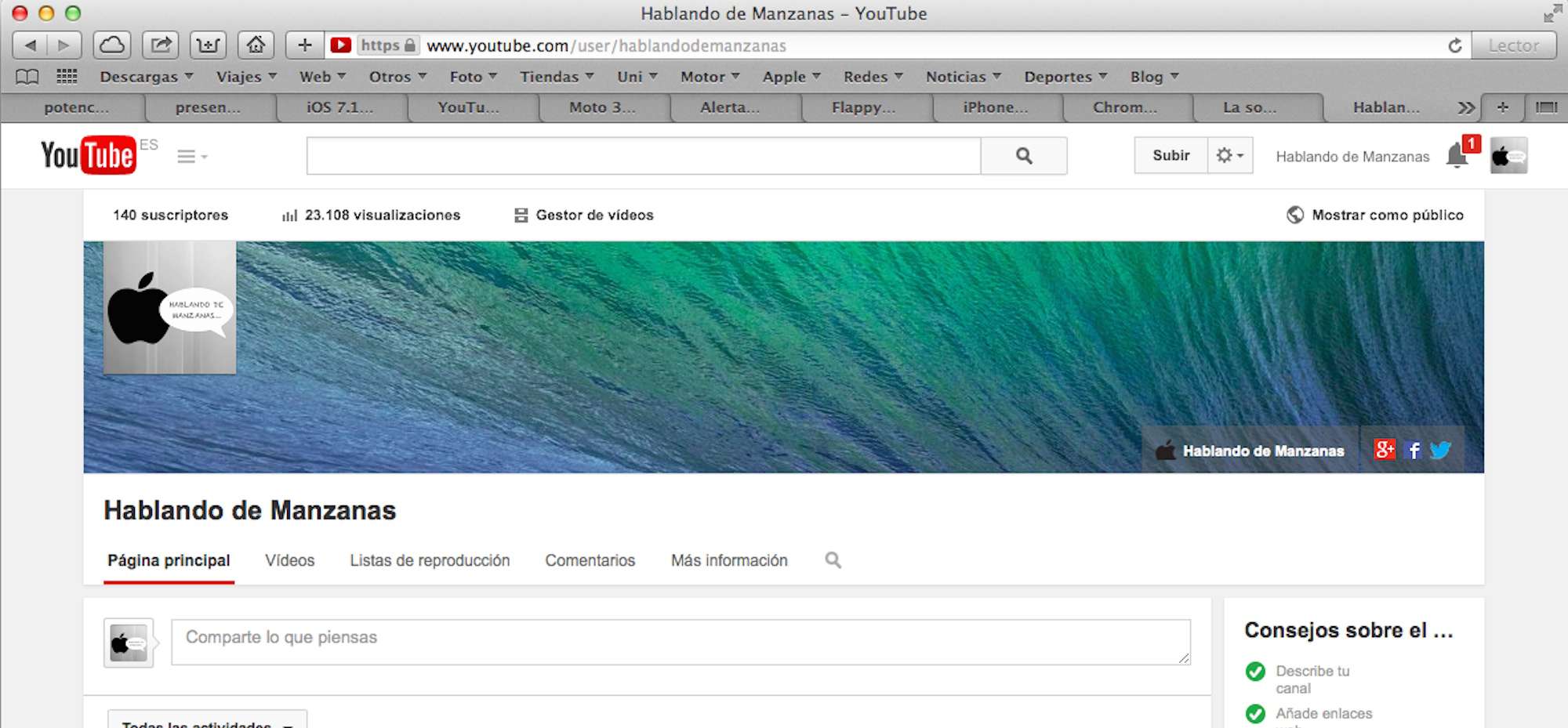Switch to the Moto 3 browser tab
Viewport: 1568px width, 728px height.
click(x=603, y=107)
